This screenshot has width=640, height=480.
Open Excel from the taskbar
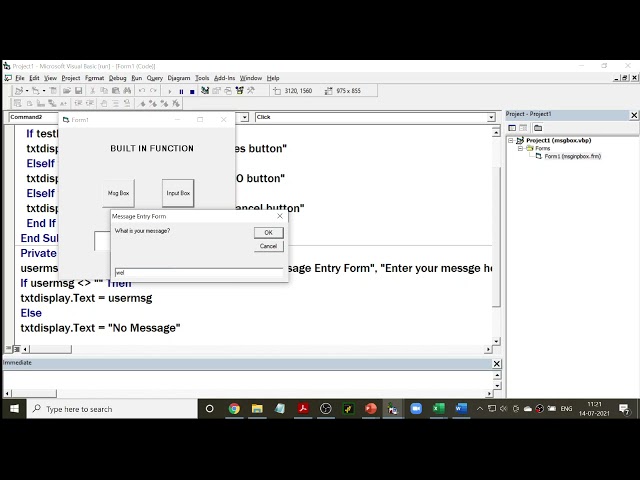click(438, 409)
